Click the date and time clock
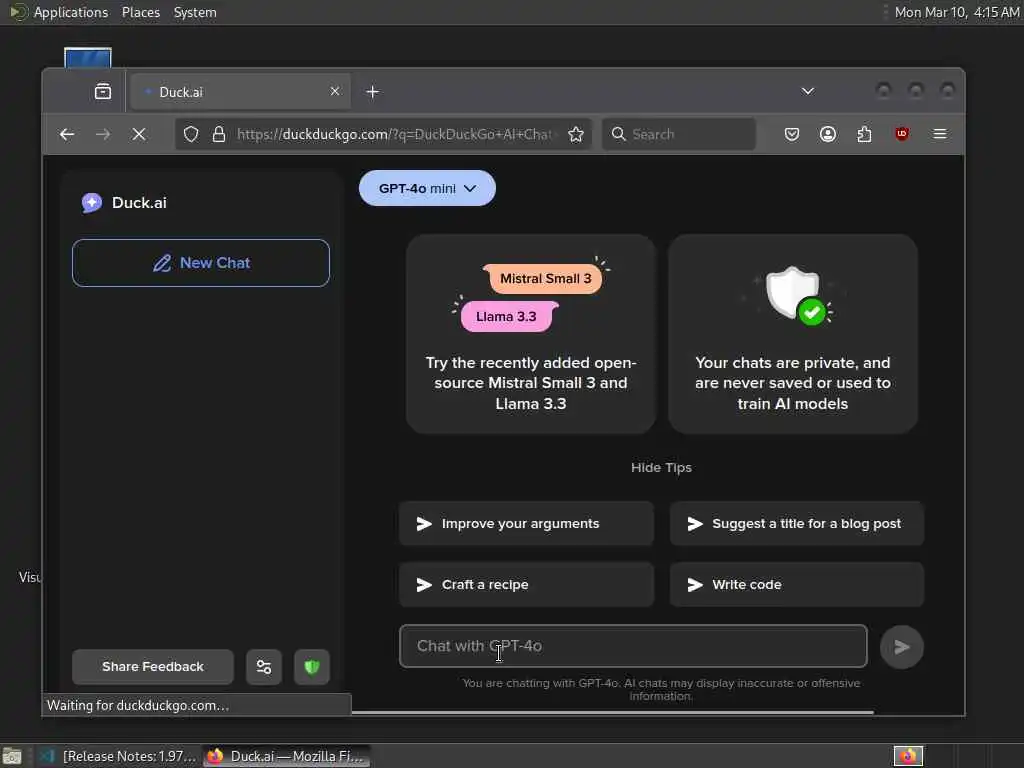This screenshot has height=768, width=1024. point(957,12)
